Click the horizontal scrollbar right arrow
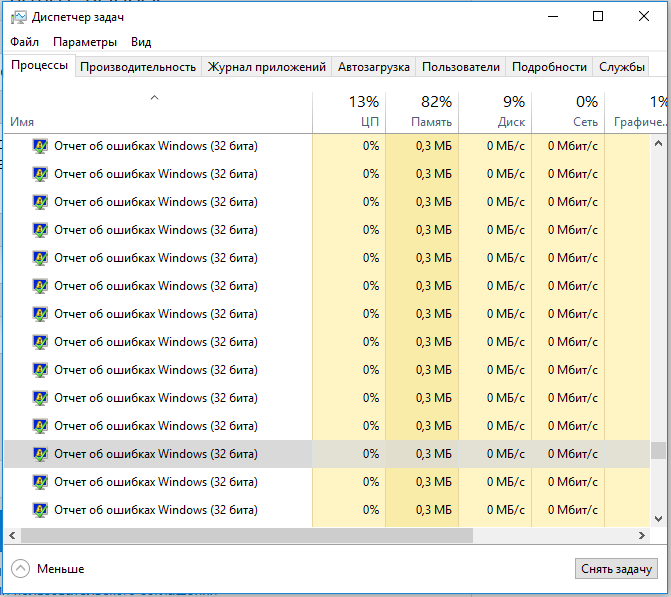The height and width of the screenshot is (597, 671). click(x=641, y=535)
